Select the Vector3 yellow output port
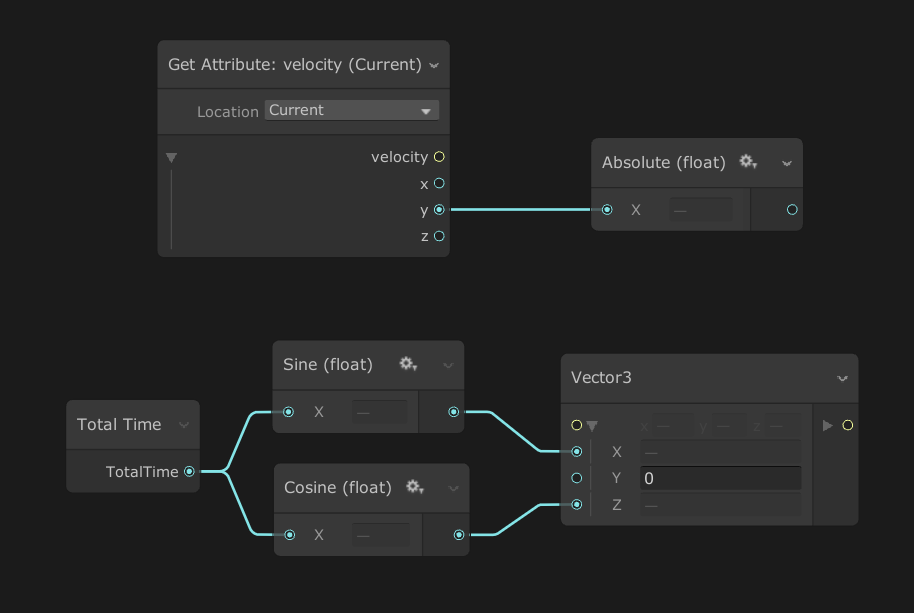The image size is (914, 613). [848, 424]
